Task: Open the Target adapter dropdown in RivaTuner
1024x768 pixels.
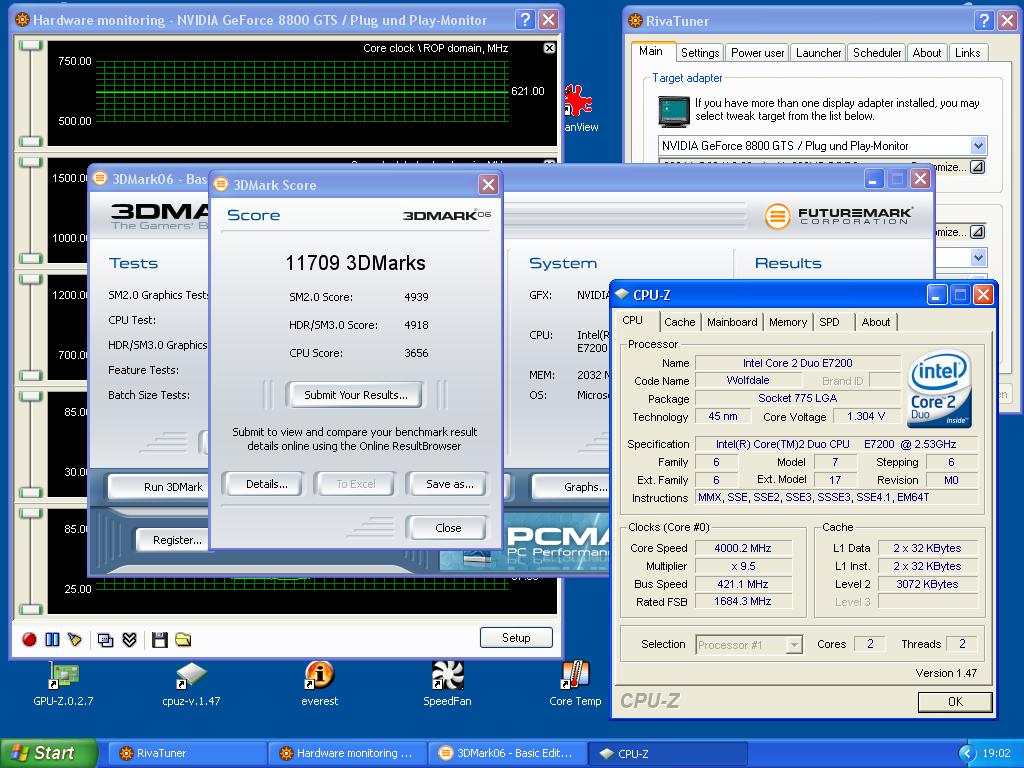Action: click(x=978, y=146)
